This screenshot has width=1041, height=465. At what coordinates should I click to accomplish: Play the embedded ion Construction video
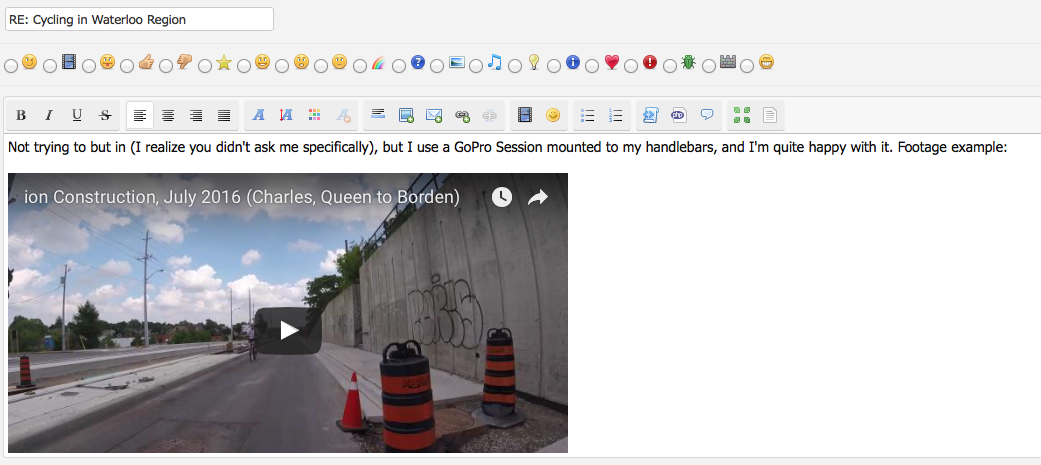pos(288,330)
